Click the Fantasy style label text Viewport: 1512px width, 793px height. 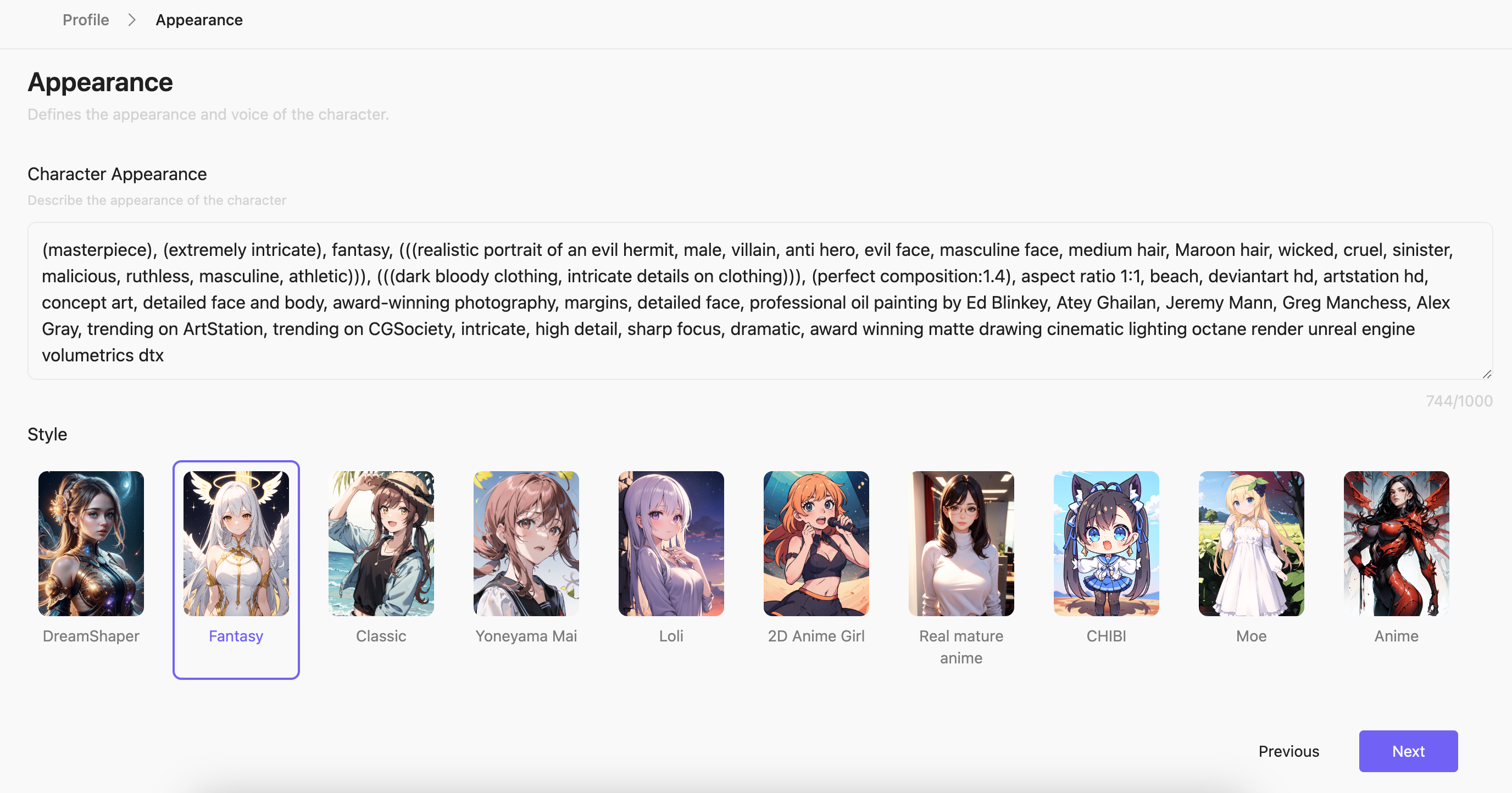236,636
